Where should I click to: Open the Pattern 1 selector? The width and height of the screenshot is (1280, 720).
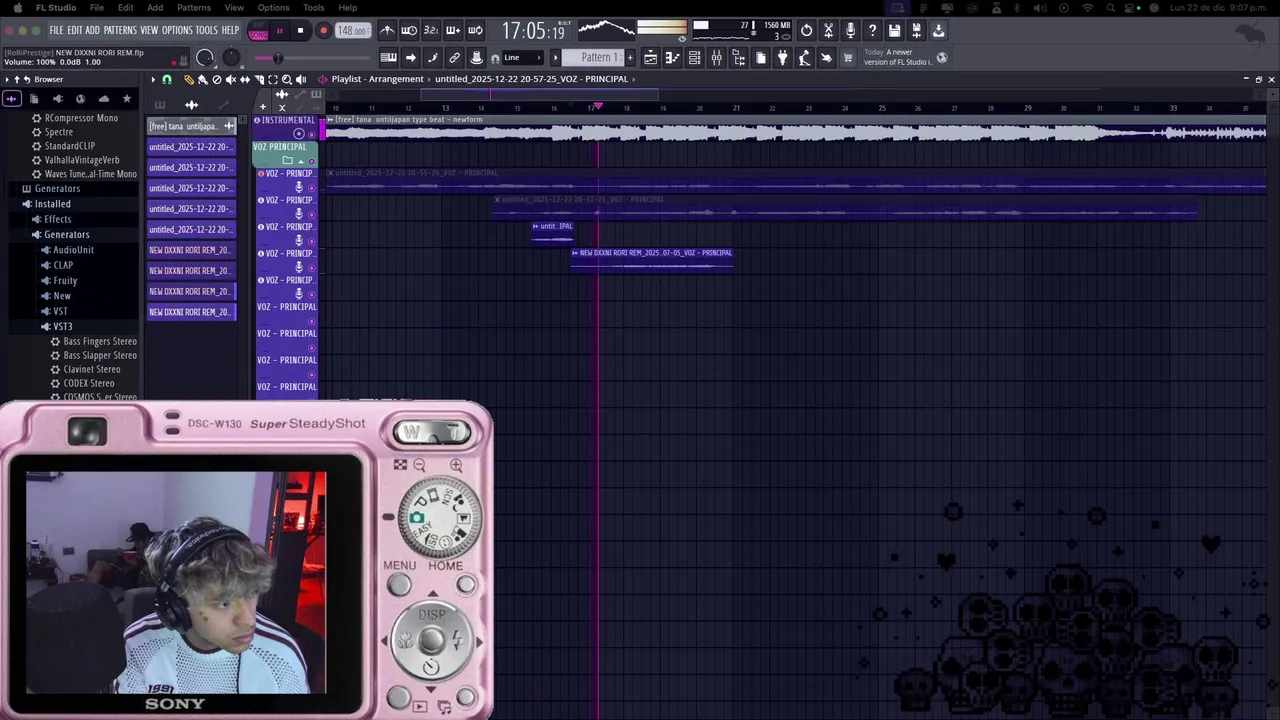(595, 58)
